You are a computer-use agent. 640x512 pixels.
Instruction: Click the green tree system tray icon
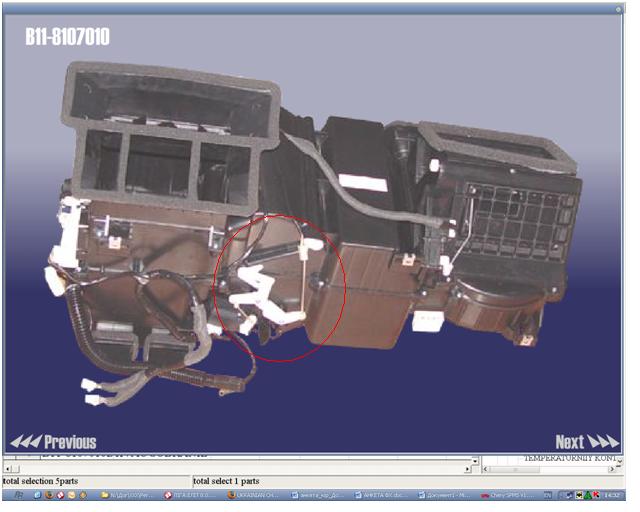coord(587,495)
